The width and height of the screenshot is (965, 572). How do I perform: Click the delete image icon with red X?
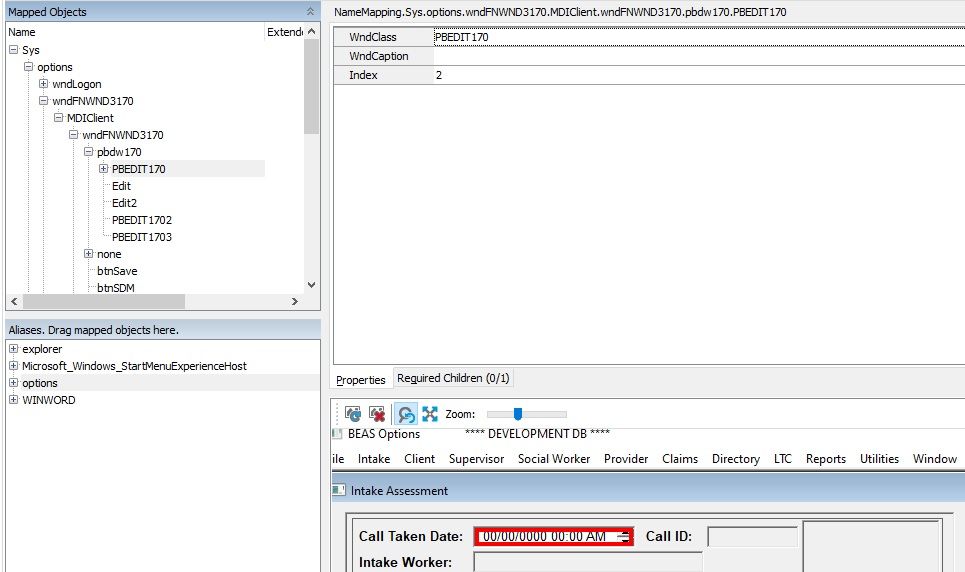377,413
